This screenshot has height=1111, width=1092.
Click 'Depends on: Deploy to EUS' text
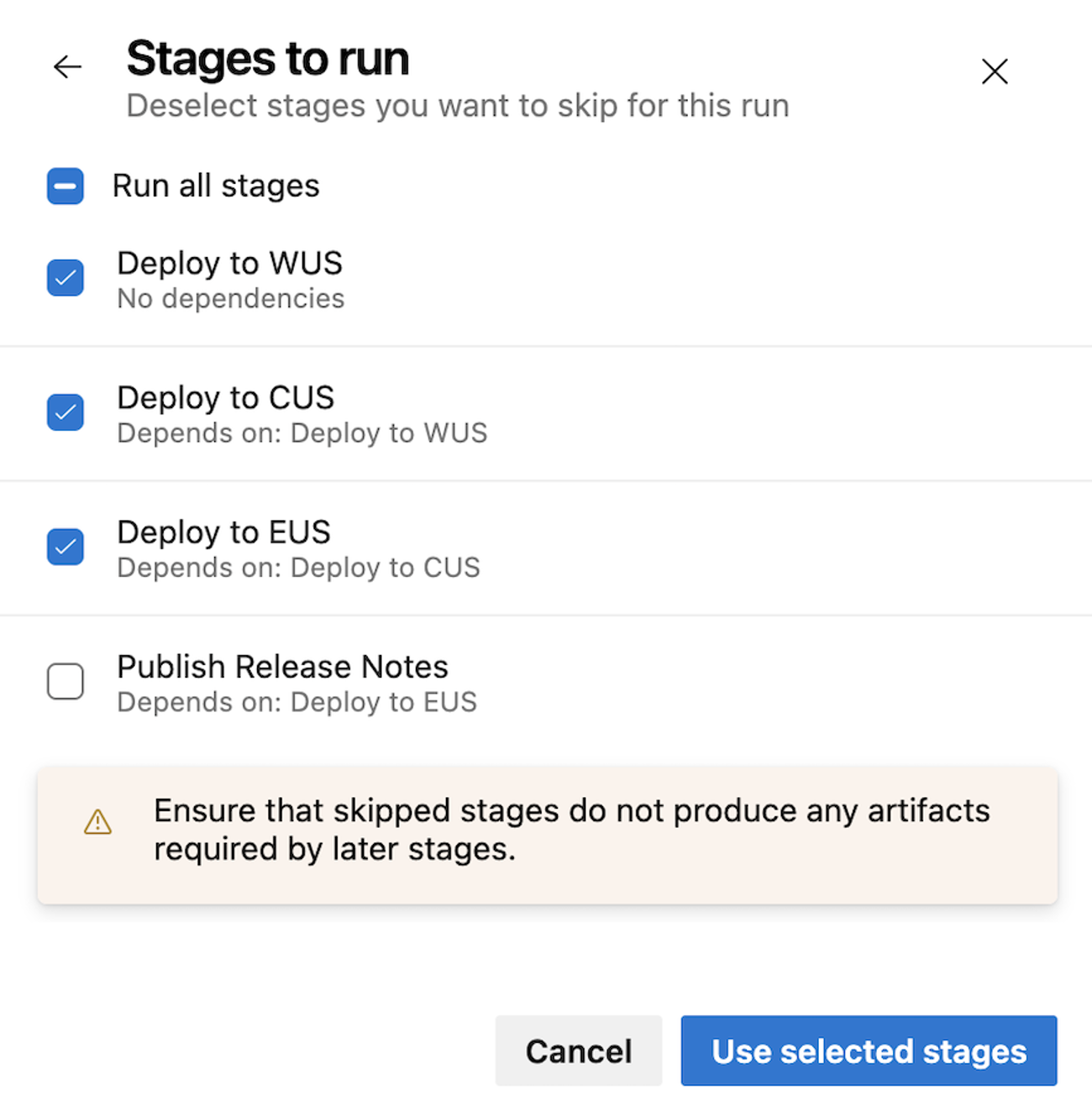(x=297, y=701)
